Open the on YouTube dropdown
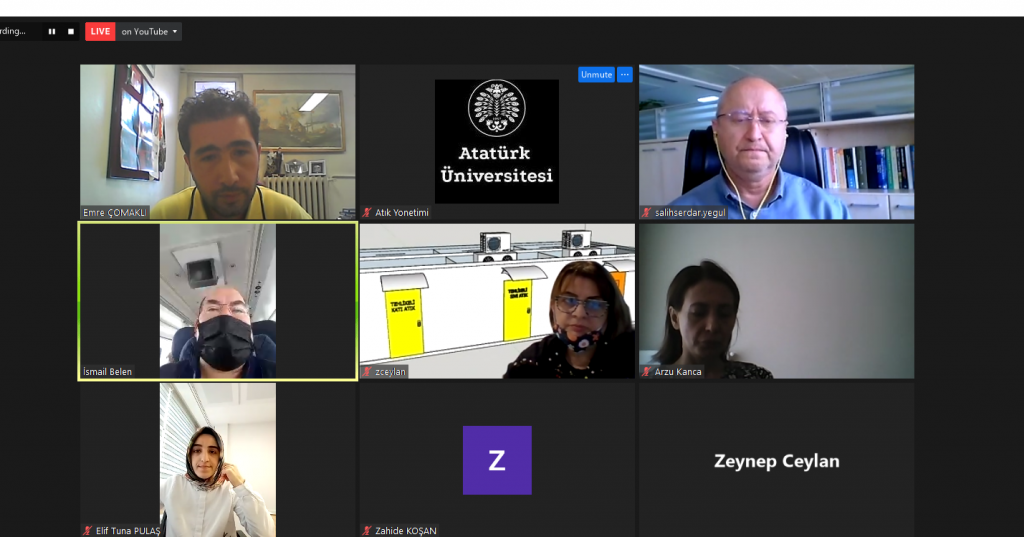The width and height of the screenshot is (1024, 537). 149,31
